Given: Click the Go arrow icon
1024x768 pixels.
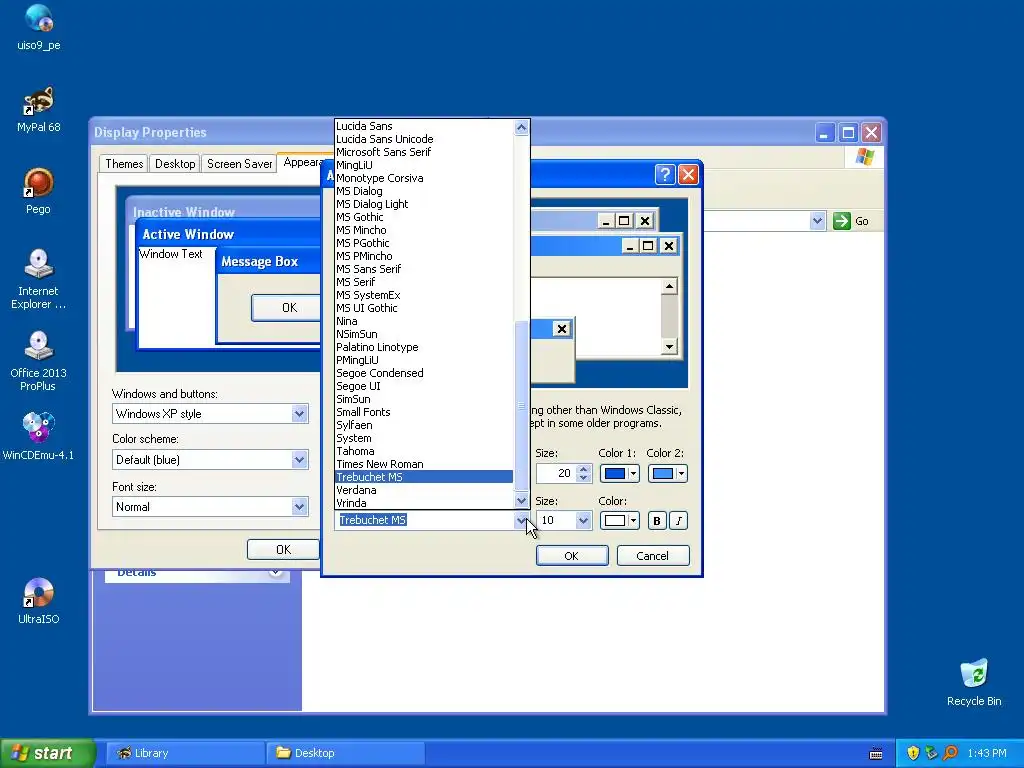Looking at the screenshot, I should [842, 221].
